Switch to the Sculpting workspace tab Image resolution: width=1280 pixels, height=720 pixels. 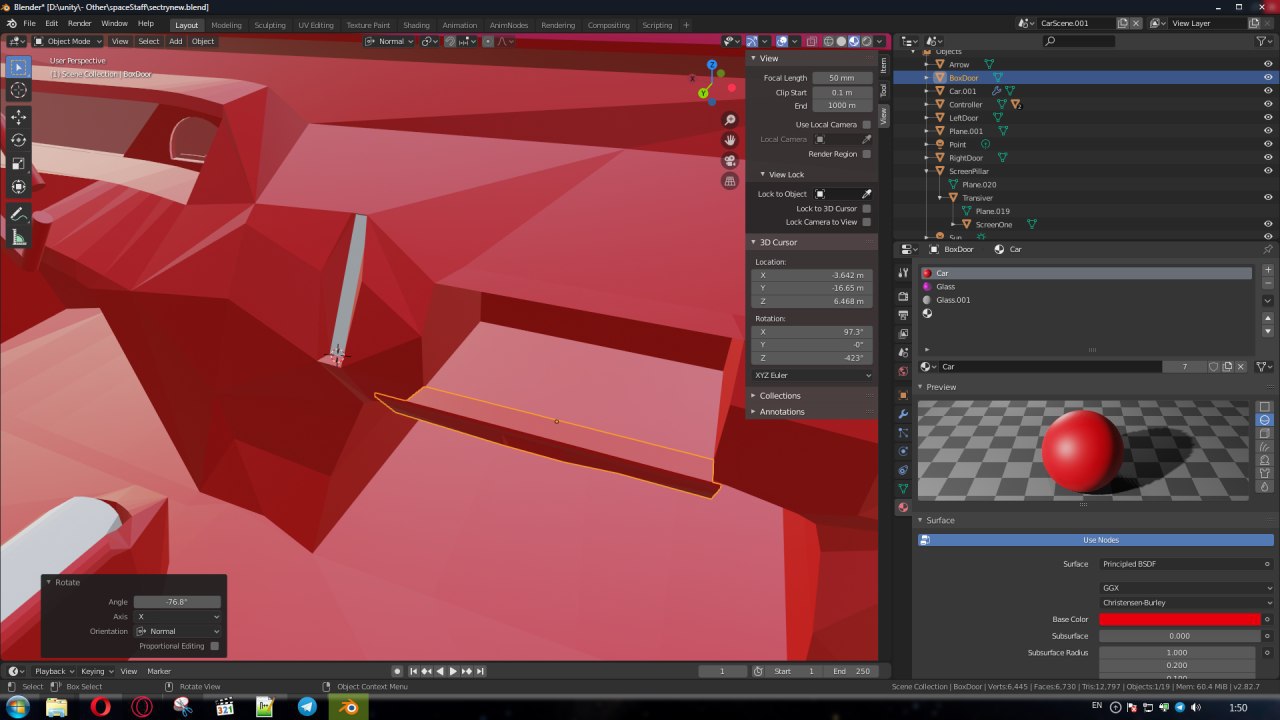[269, 25]
